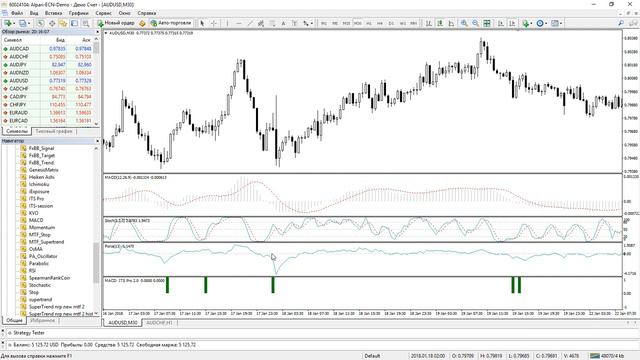Open the Вставка menu
This screenshot has height=360, width=640.
(53, 13)
